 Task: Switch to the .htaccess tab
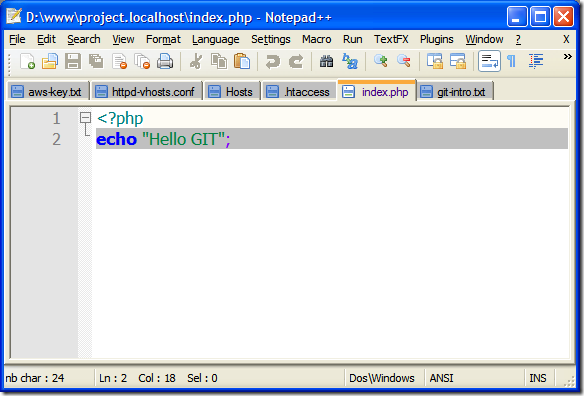(299, 92)
